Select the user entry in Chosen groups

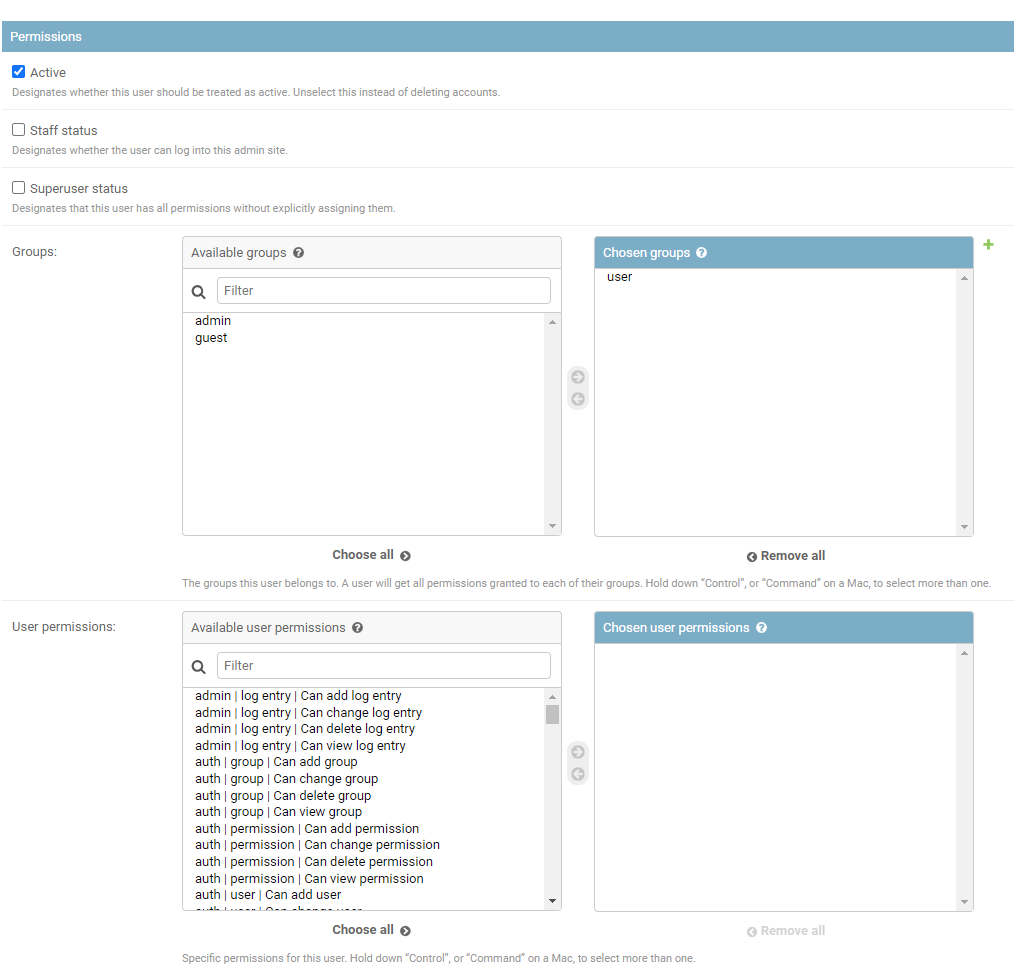(775, 277)
